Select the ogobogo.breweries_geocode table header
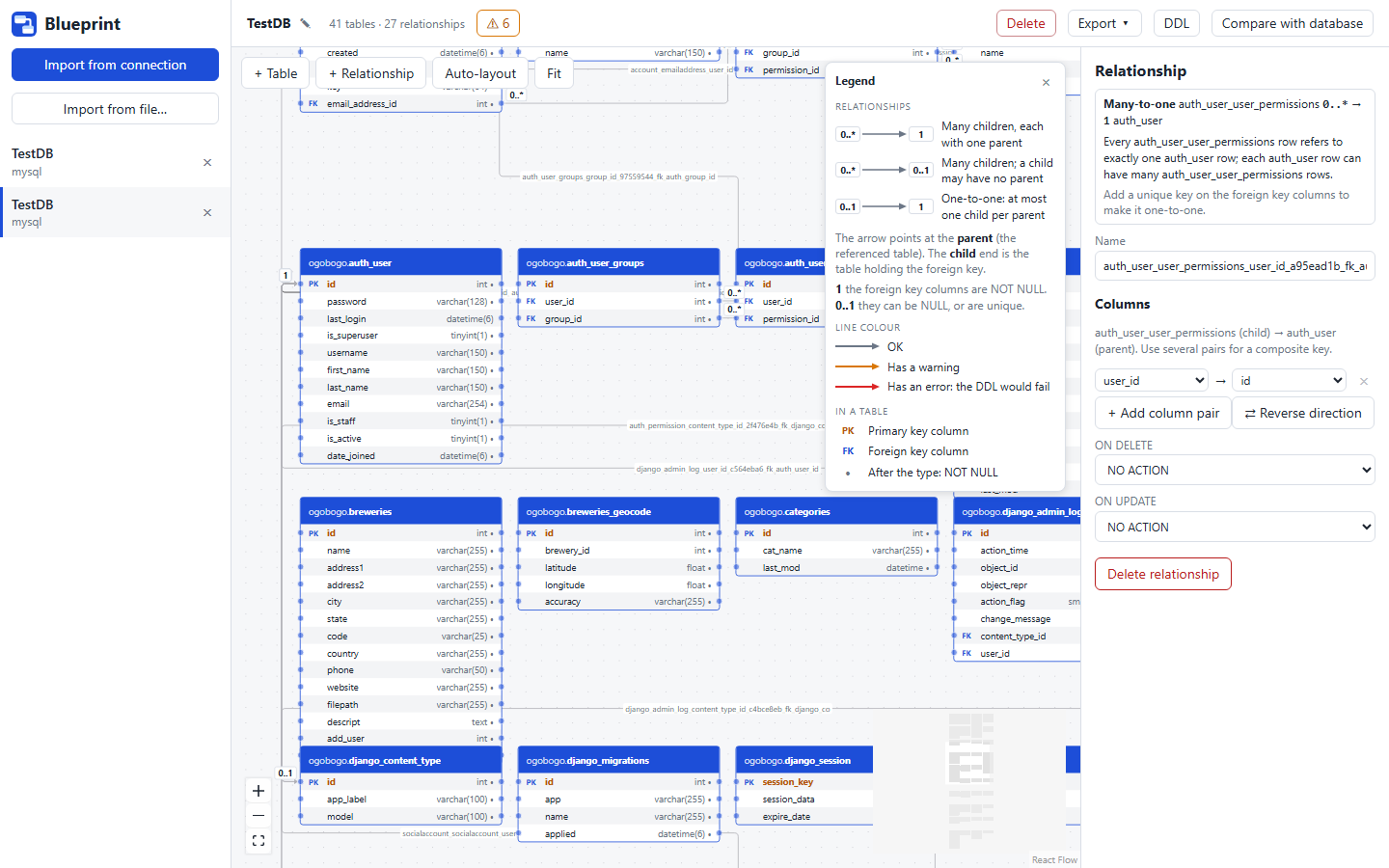Image resolution: width=1389 pixels, height=868 pixels. click(619, 511)
